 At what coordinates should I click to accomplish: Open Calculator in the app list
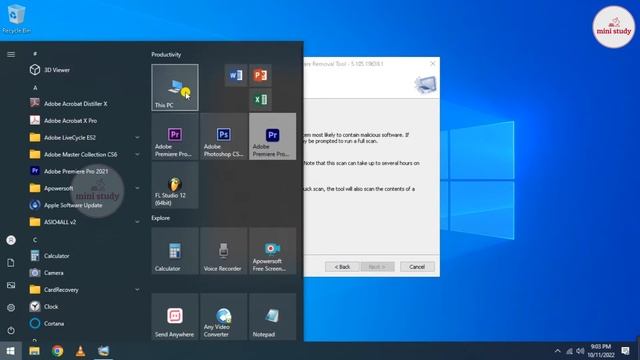tap(85, 256)
